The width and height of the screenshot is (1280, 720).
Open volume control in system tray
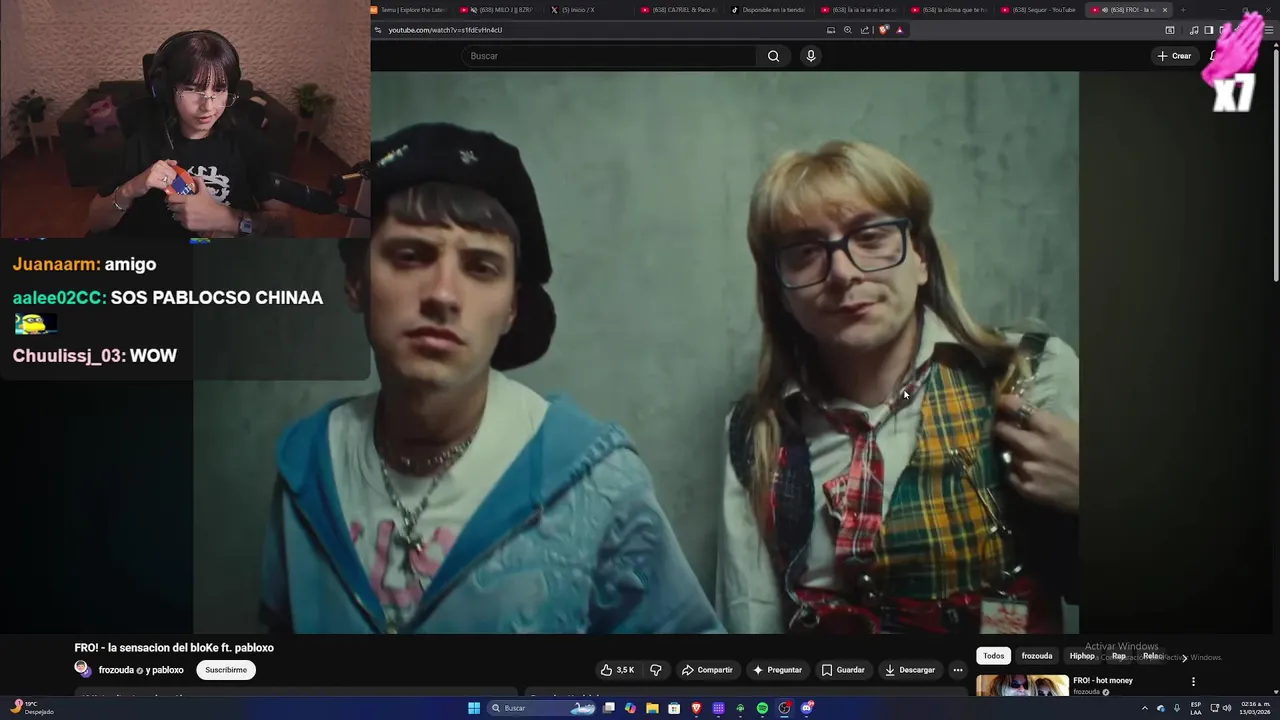1227,708
